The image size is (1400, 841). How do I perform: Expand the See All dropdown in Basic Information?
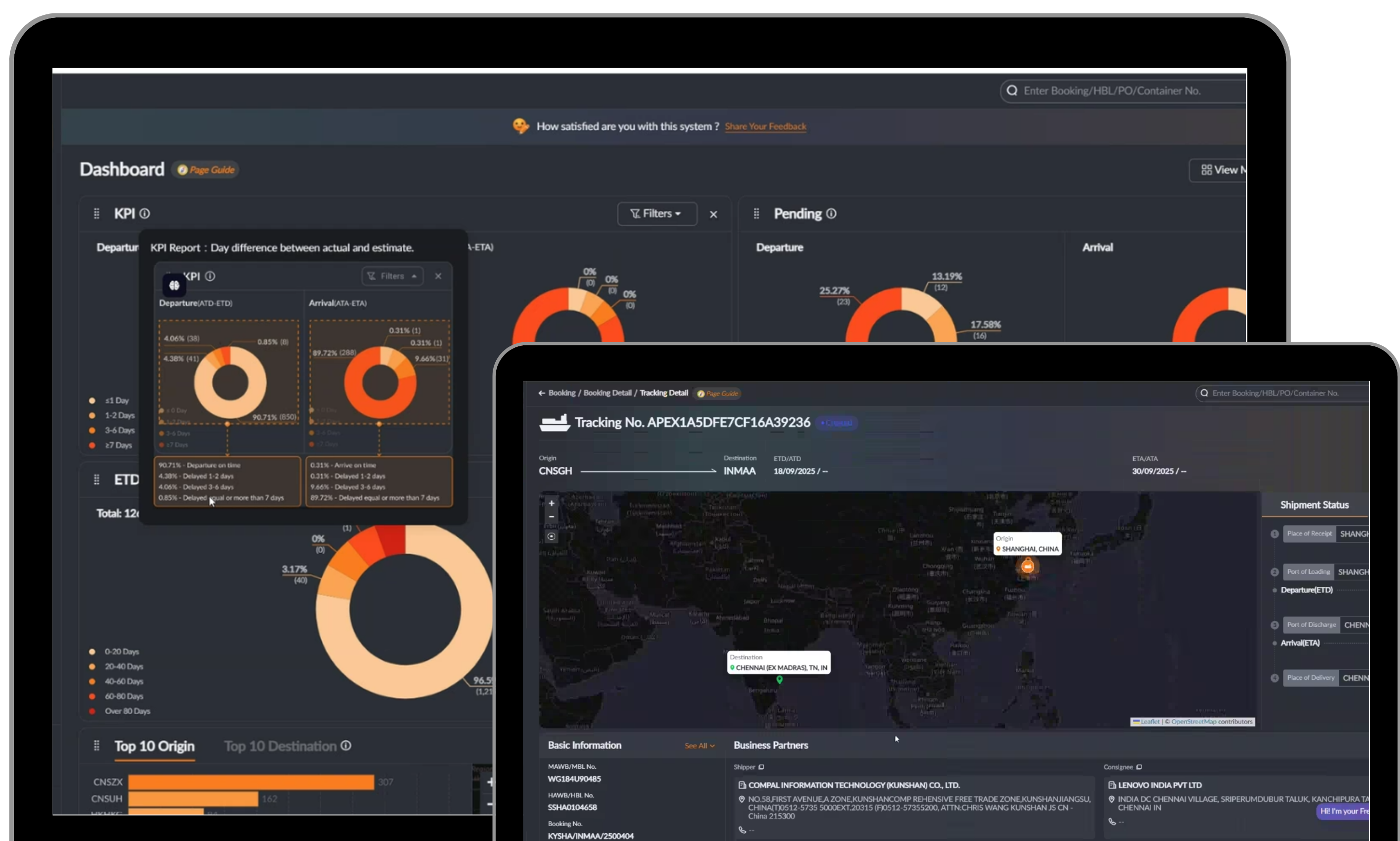point(699,746)
